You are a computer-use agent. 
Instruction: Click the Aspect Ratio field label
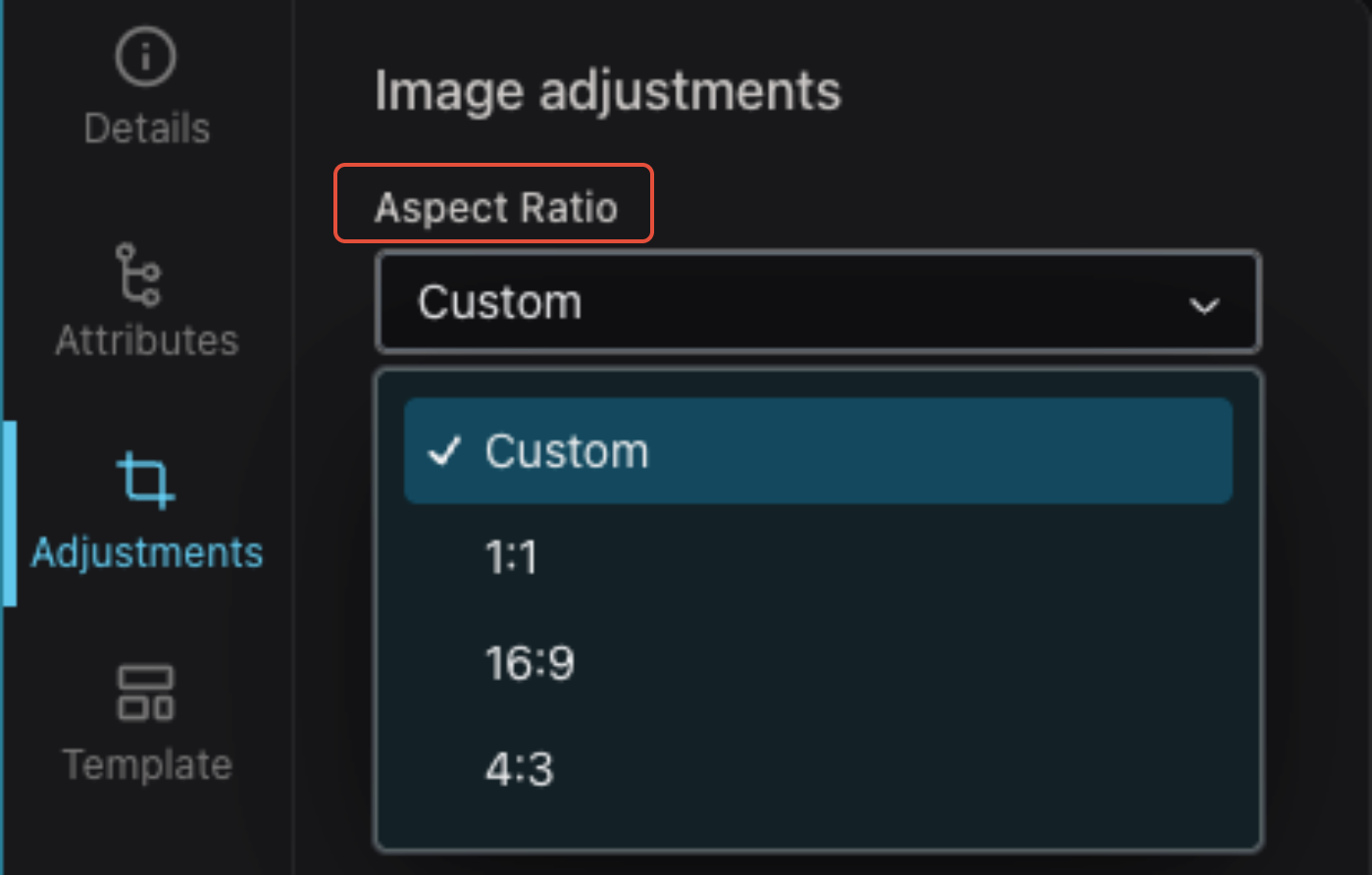click(496, 207)
